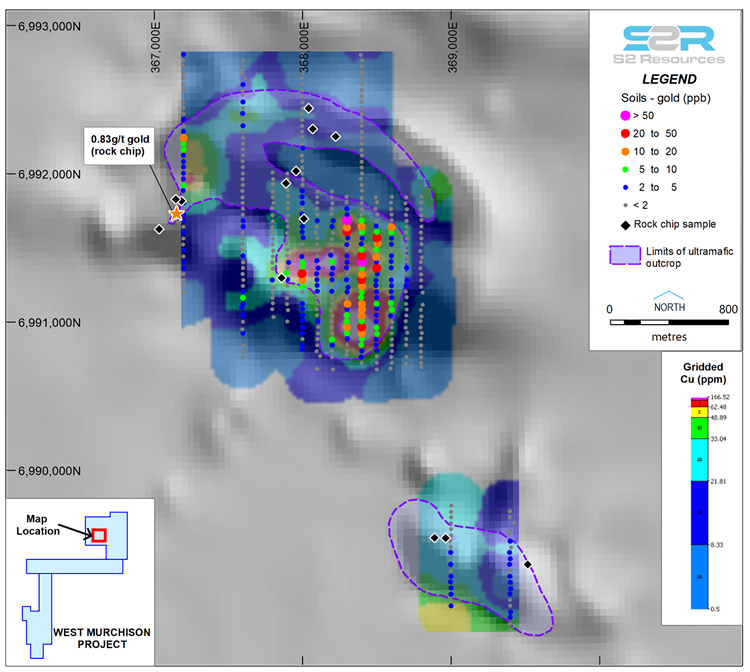
Task: Pick the blue 2 to 5 legend dot
Action: 625,187
